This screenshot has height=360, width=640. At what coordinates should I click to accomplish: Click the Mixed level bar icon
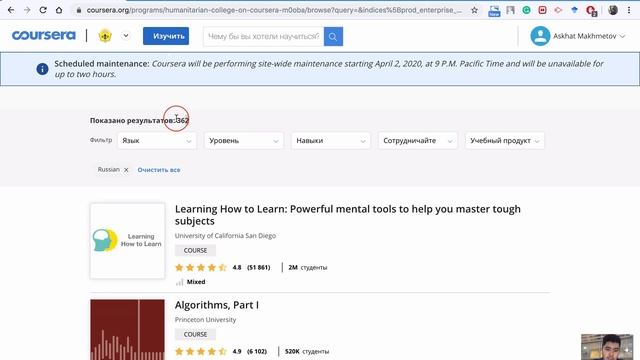[179, 282]
